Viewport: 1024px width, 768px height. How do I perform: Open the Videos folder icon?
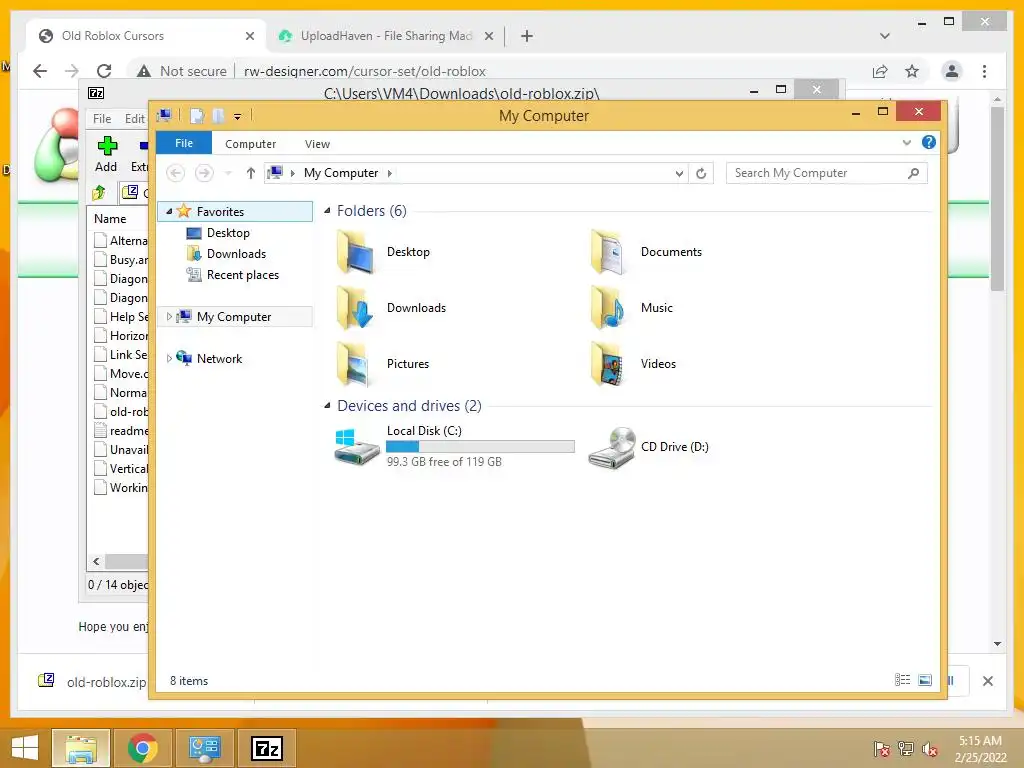click(609, 364)
